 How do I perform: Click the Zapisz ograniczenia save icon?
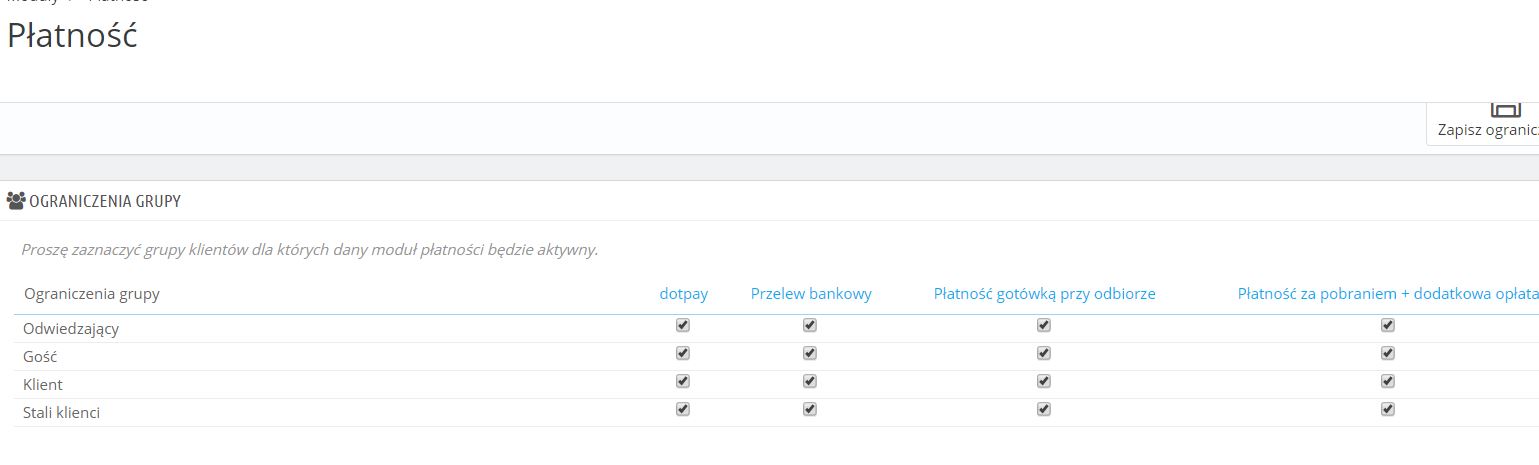[1505, 109]
